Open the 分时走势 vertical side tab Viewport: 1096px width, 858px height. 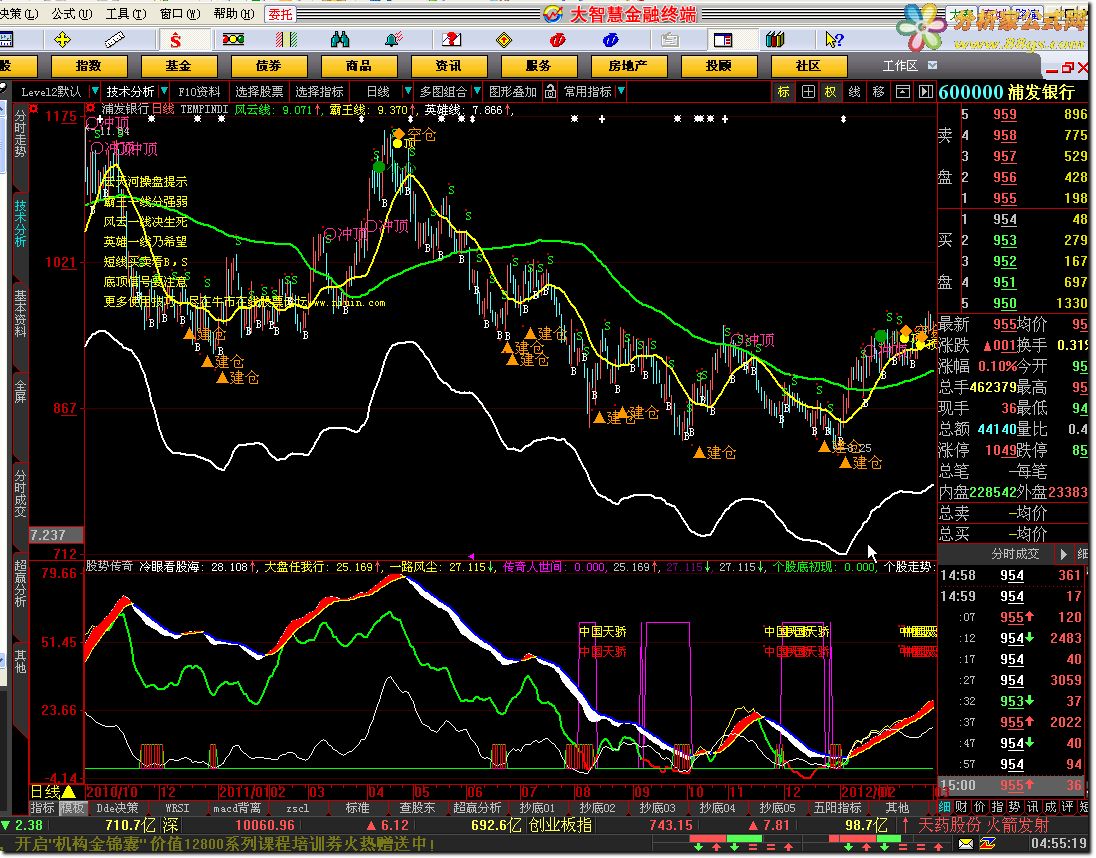pos(20,133)
